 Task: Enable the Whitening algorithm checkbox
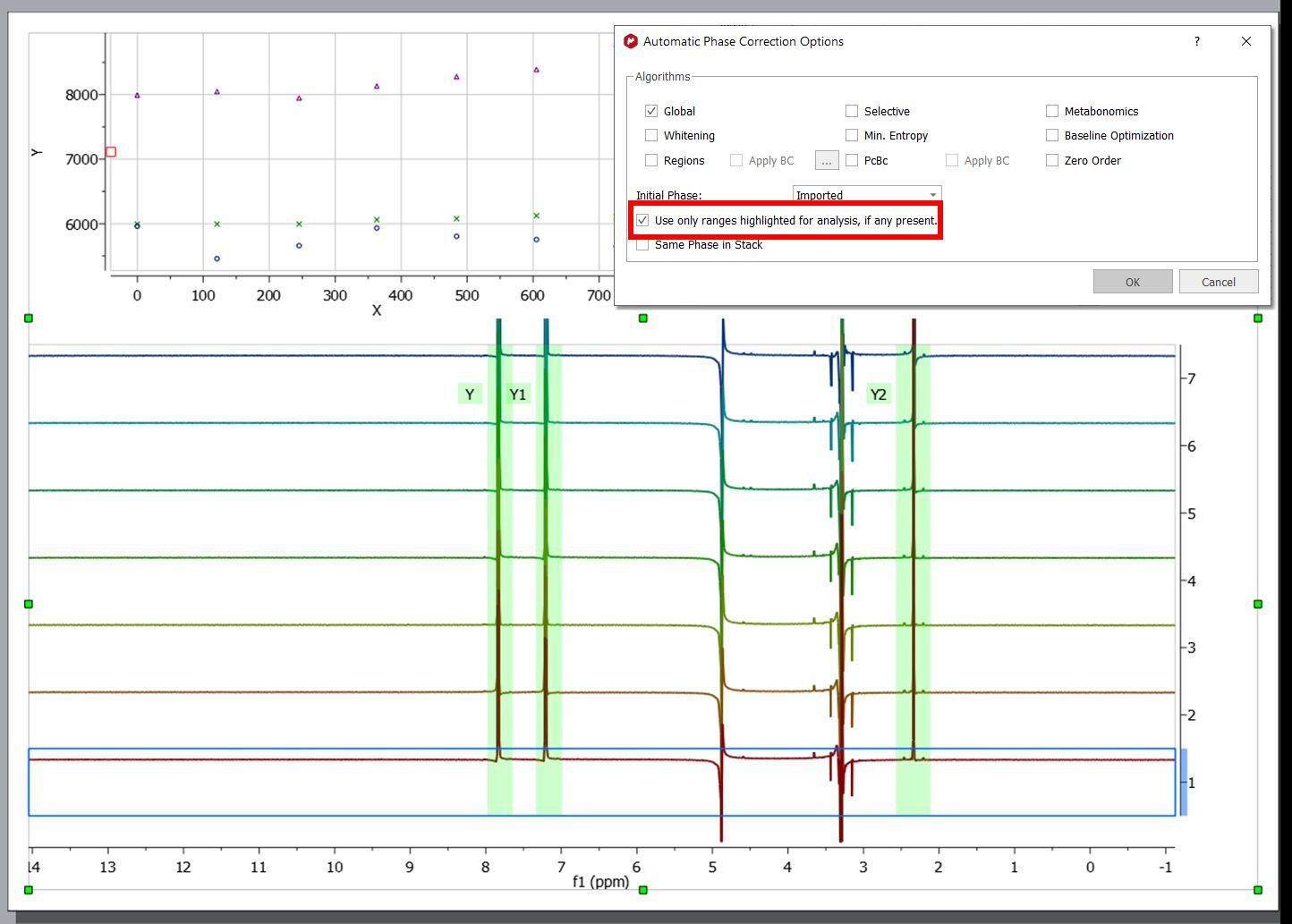(x=651, y=135)
